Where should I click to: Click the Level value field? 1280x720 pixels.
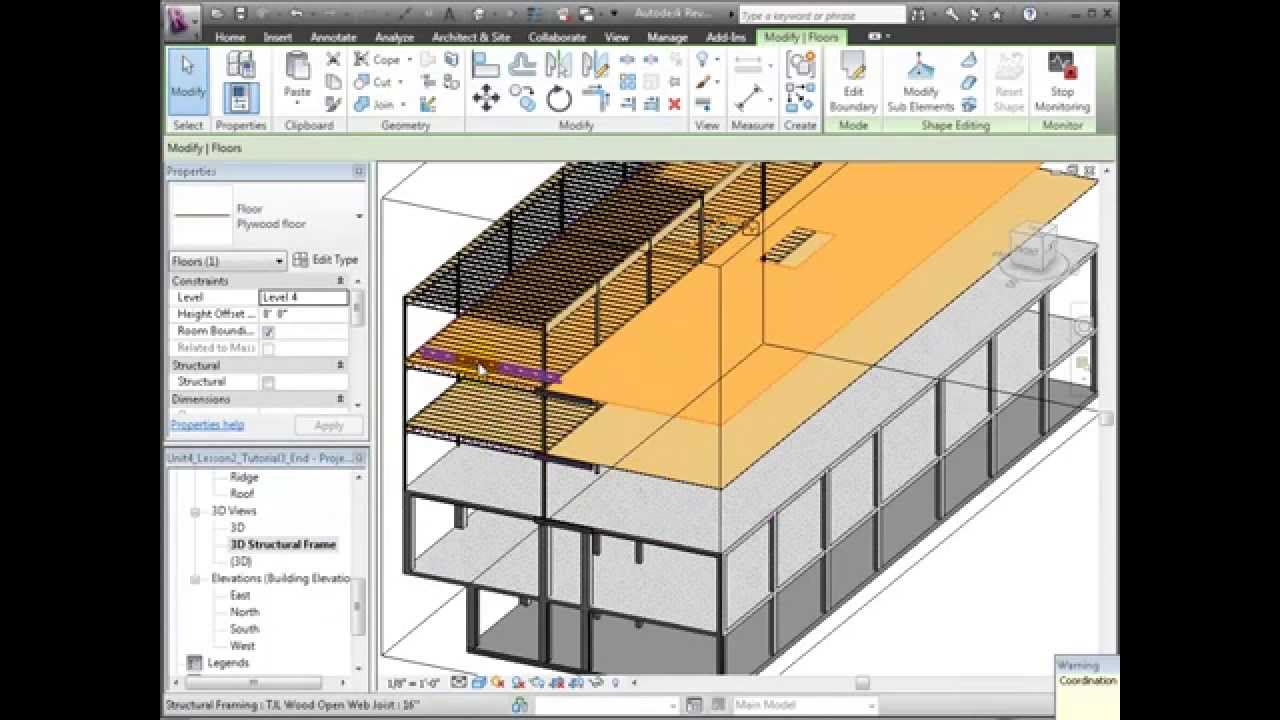coord(304,297)
